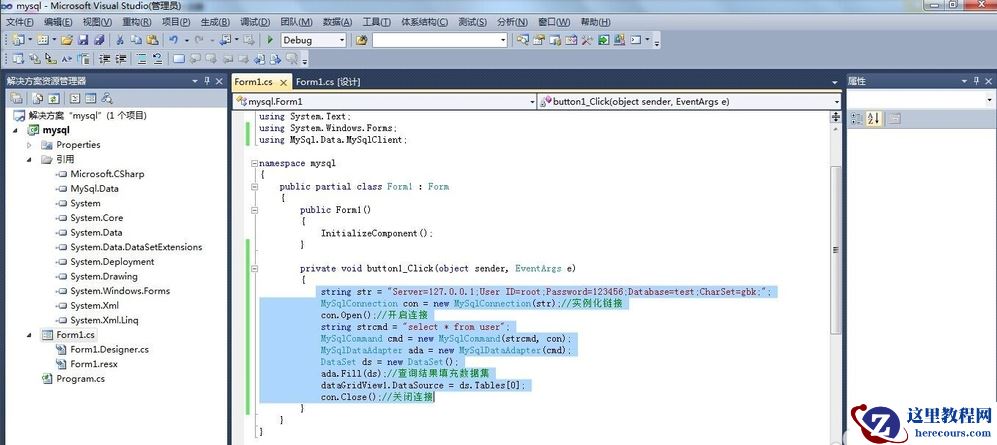
Task: Click the Undo arrow icon
Action: [174, 40]
